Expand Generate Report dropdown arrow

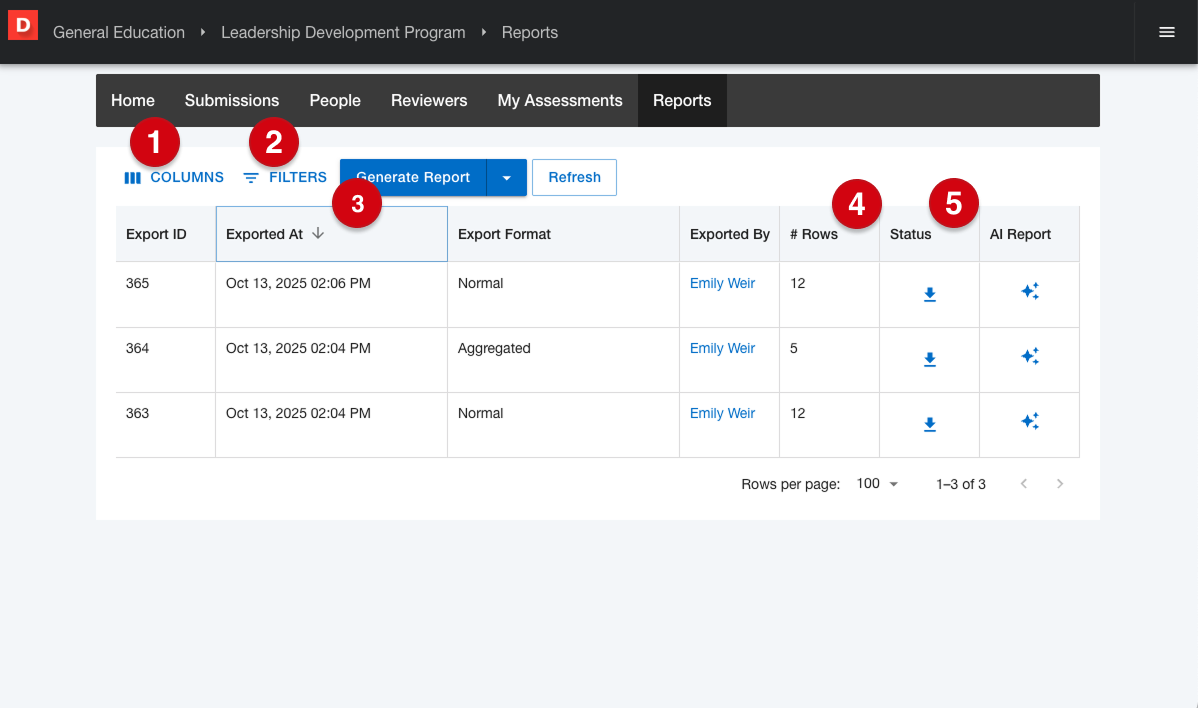click(507, 177)
